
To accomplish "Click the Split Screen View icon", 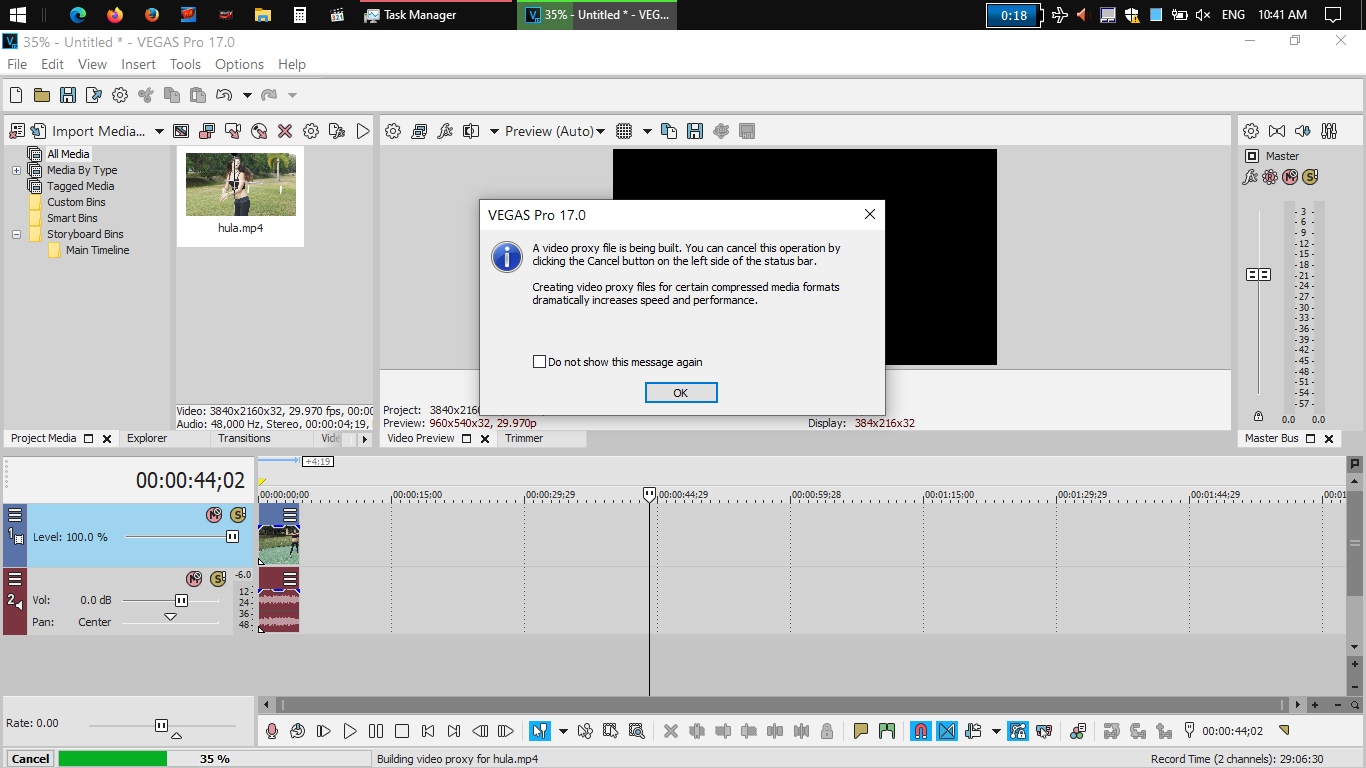I will coord(471,131).
